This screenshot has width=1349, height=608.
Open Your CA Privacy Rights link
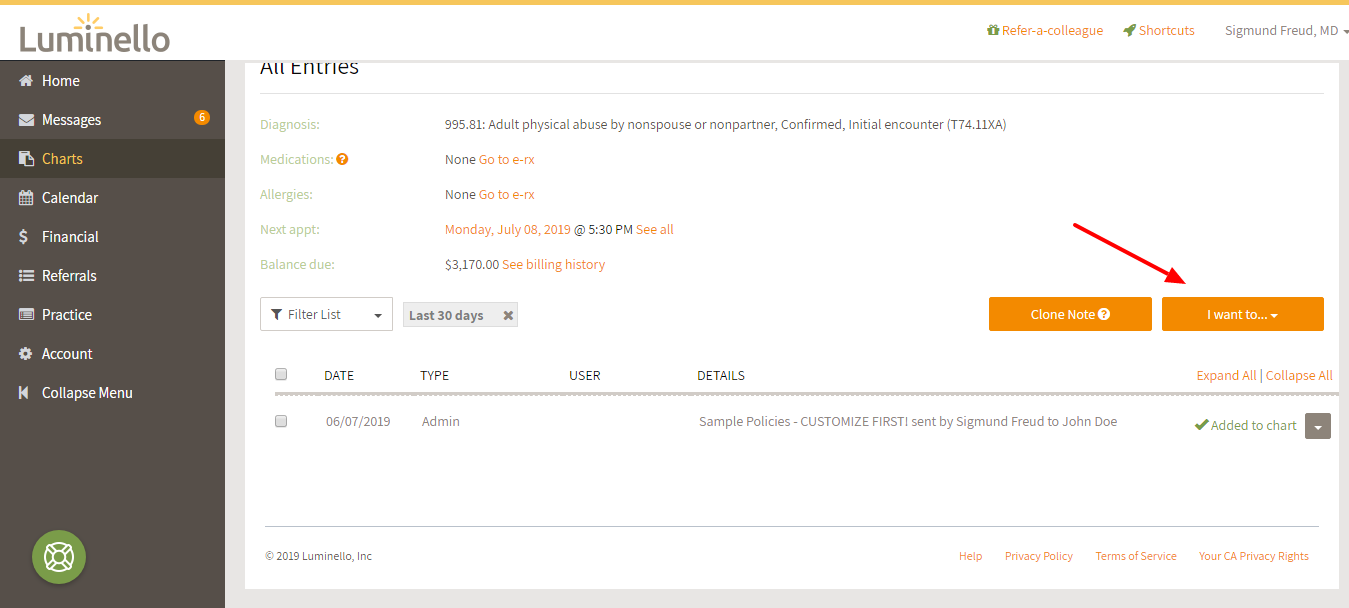(x=1254, y=556)
